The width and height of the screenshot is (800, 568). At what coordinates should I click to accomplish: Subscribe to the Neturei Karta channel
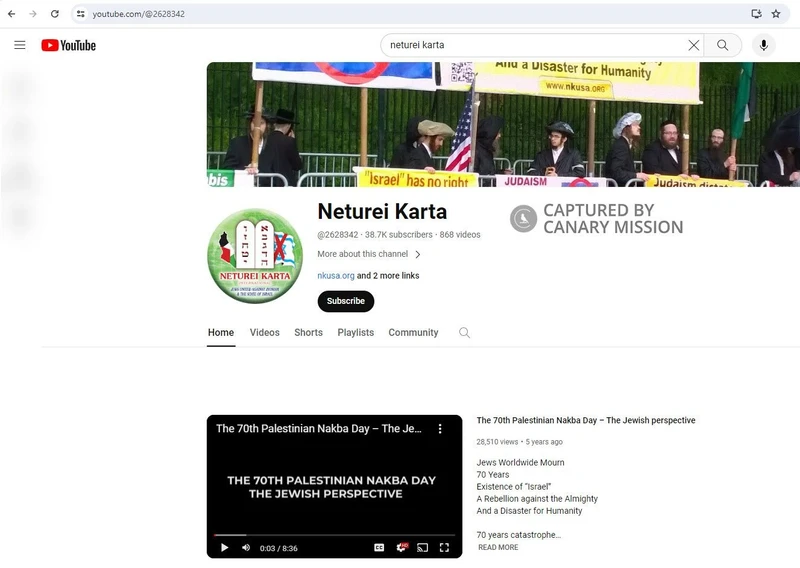coord(345,301)
